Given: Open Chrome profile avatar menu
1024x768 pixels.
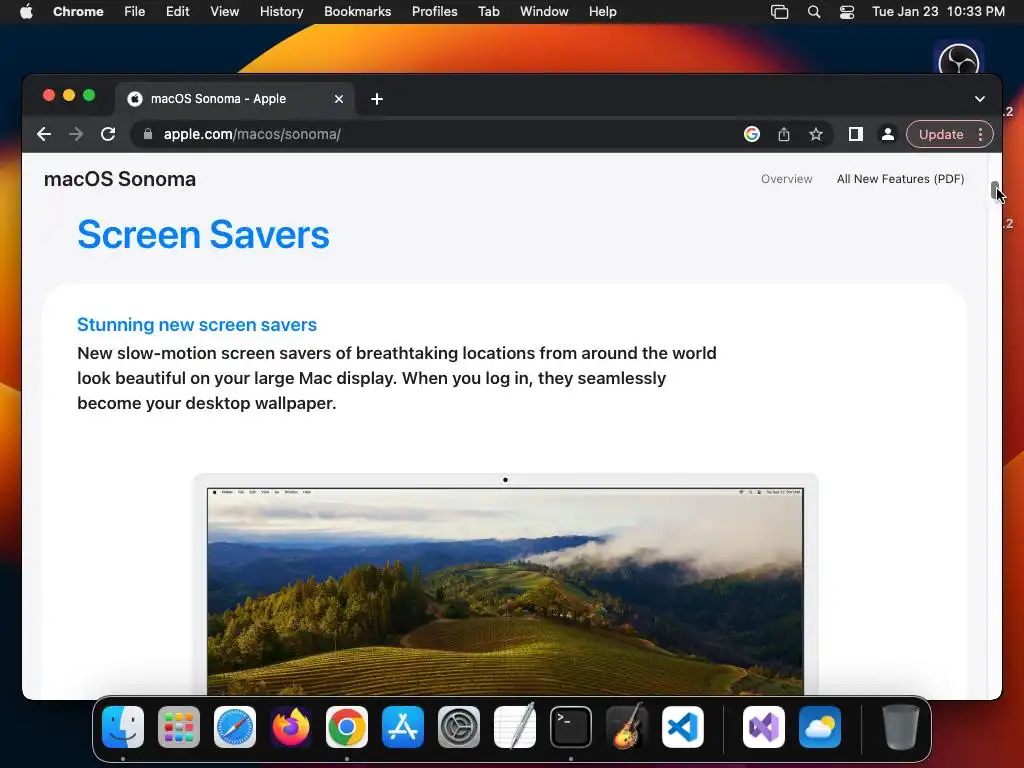Looking at the screenshot, I should [x=888, y=135].
